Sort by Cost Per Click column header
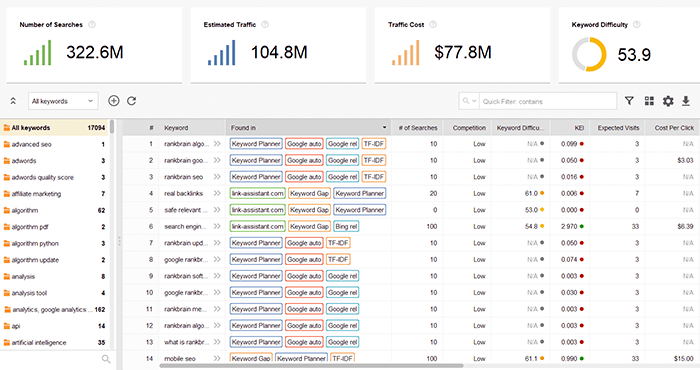The image size is (700, 370). coord(673,128)
